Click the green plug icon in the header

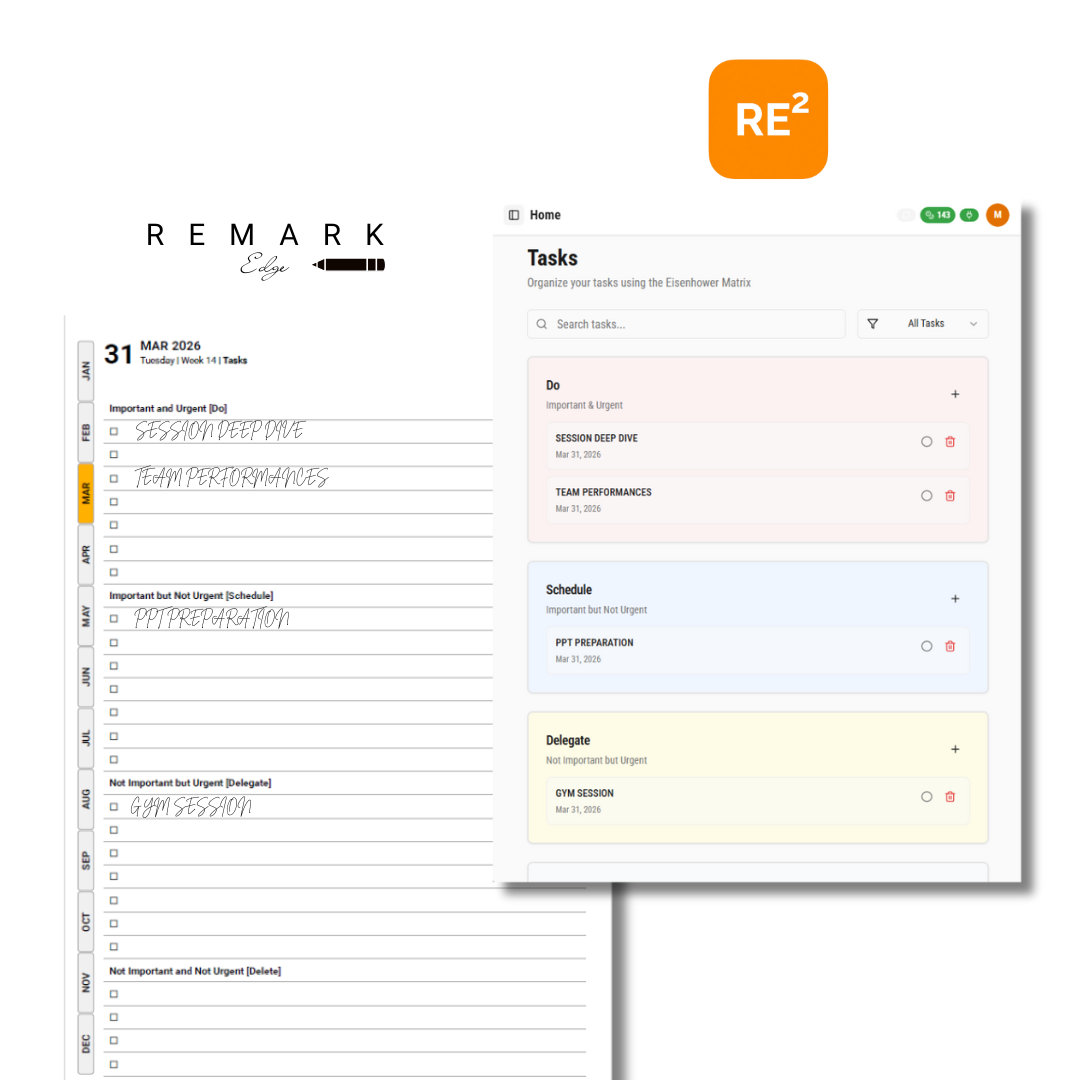[x=968, y=215]
